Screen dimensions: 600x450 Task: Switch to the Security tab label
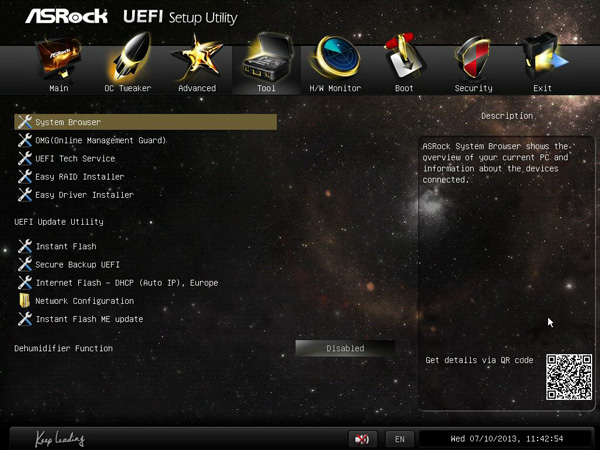tap(473, 88)
